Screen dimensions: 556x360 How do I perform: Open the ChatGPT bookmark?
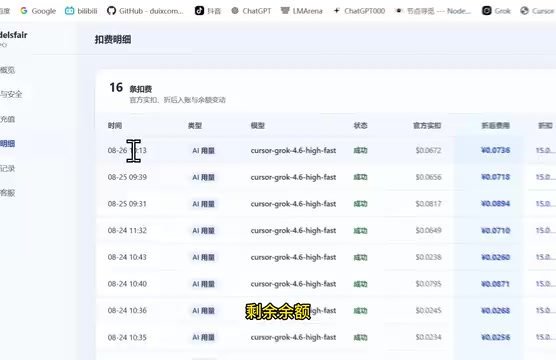pos(251,11)
